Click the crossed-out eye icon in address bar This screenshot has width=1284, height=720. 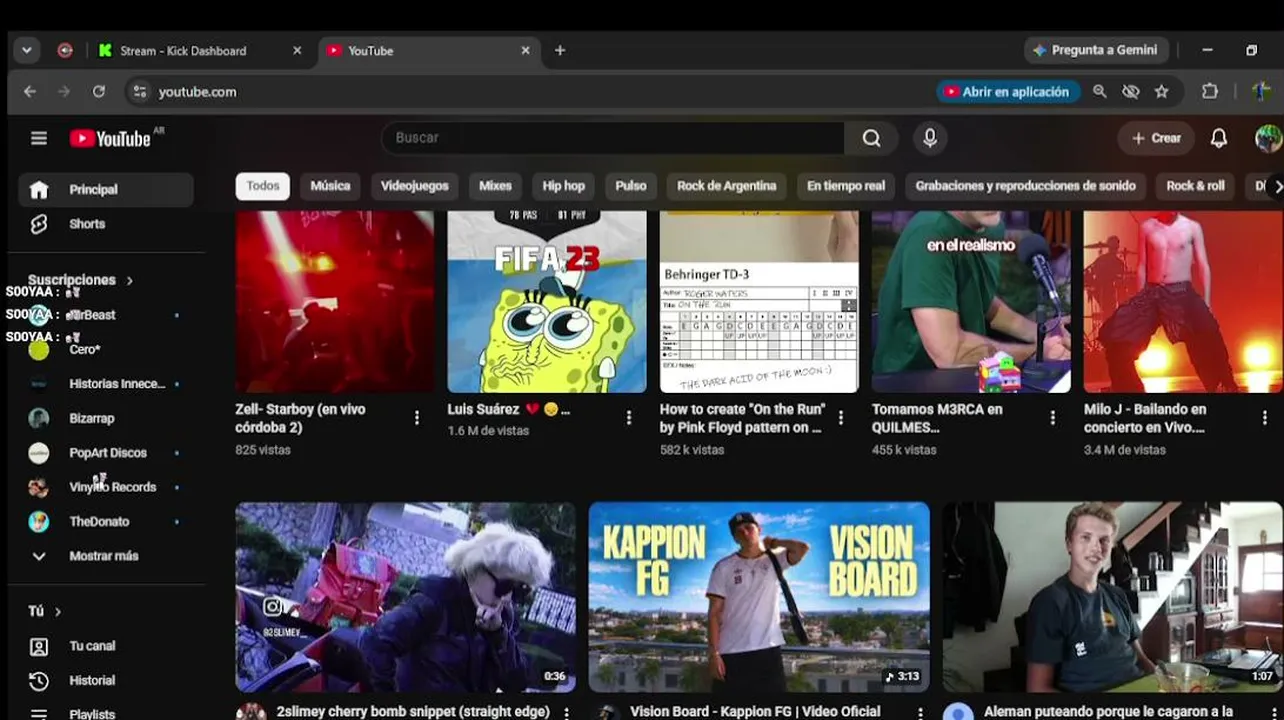pyautogui.click(x=1131, y=91)
